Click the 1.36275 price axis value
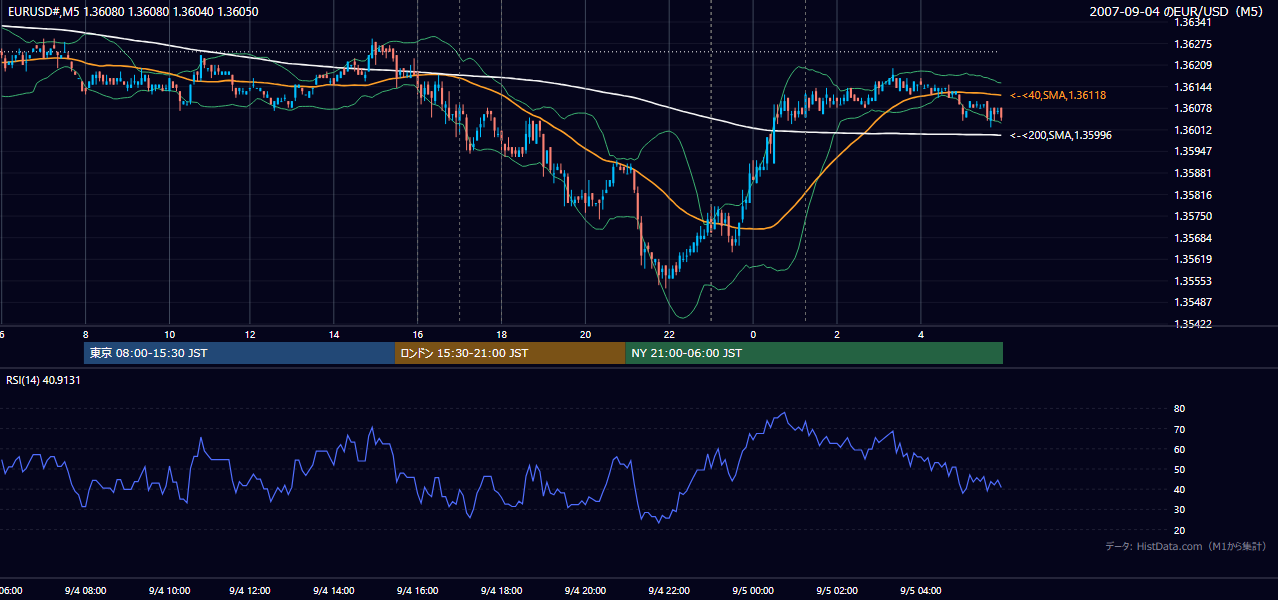 1193,44
